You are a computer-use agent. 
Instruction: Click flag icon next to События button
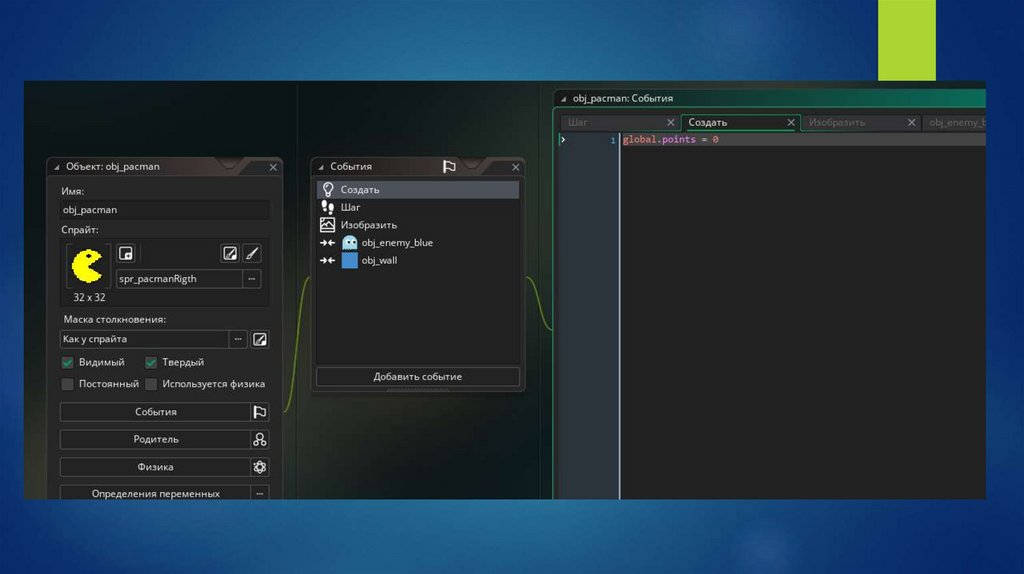point(260,412)
